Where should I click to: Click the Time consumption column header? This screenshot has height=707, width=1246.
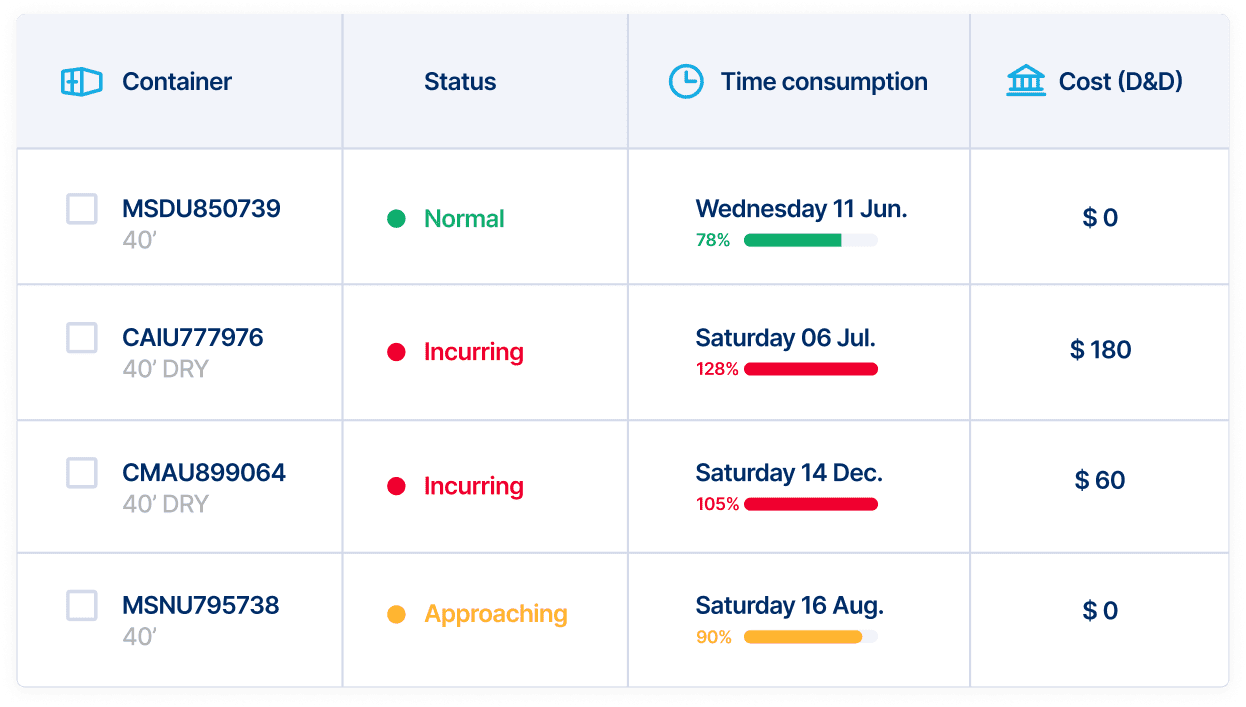(824, 82)
